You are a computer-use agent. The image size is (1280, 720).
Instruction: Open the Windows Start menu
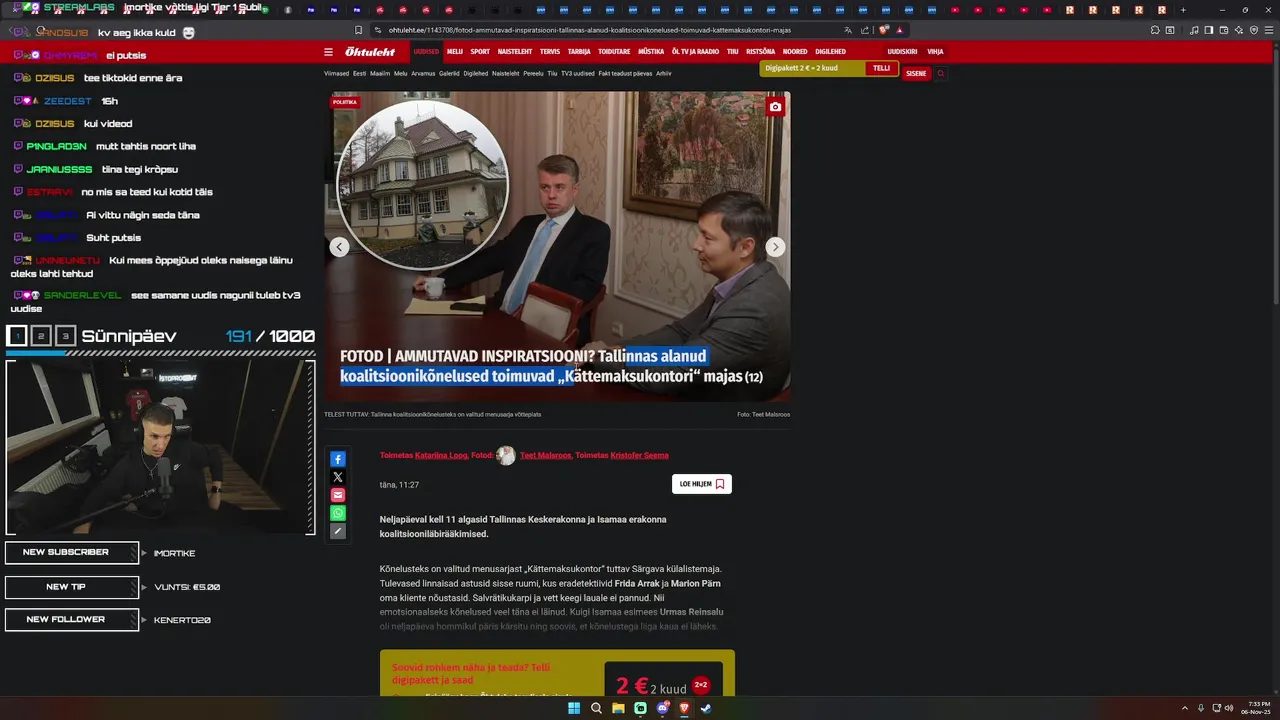(574, 708)
